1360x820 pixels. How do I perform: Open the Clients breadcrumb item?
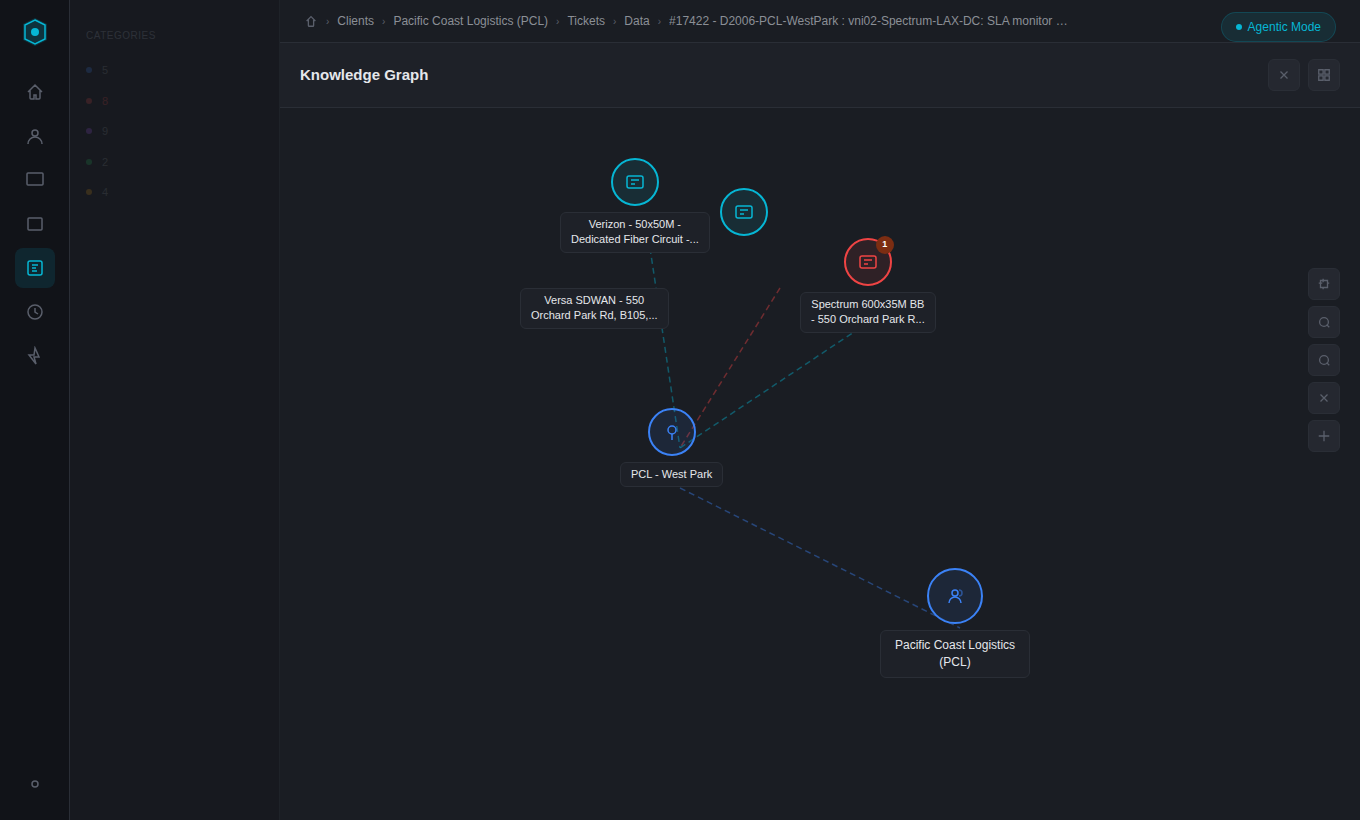tap(355, 20)
